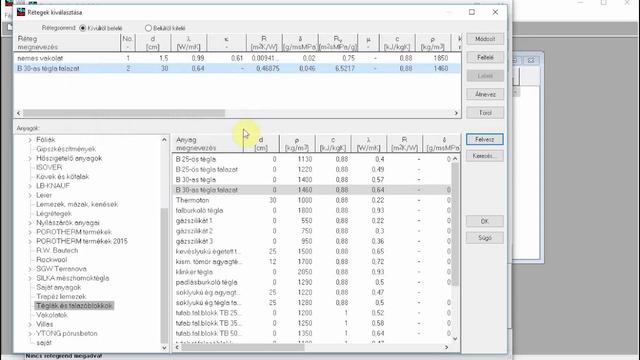The width and height of the screenshot is (640, 360).
Task: Select the 'Kívülről befelé' radio button
Action: [83, 28]
